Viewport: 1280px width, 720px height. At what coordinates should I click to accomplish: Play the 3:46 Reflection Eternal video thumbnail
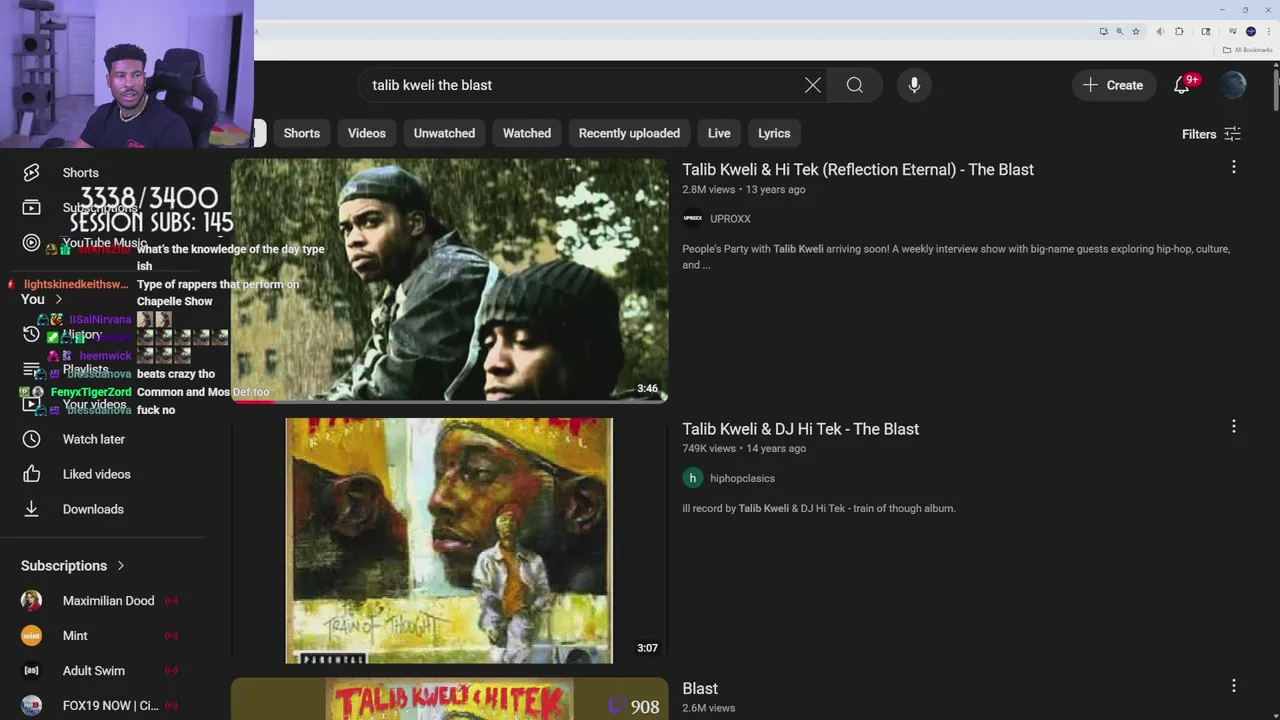click(449, 280)
